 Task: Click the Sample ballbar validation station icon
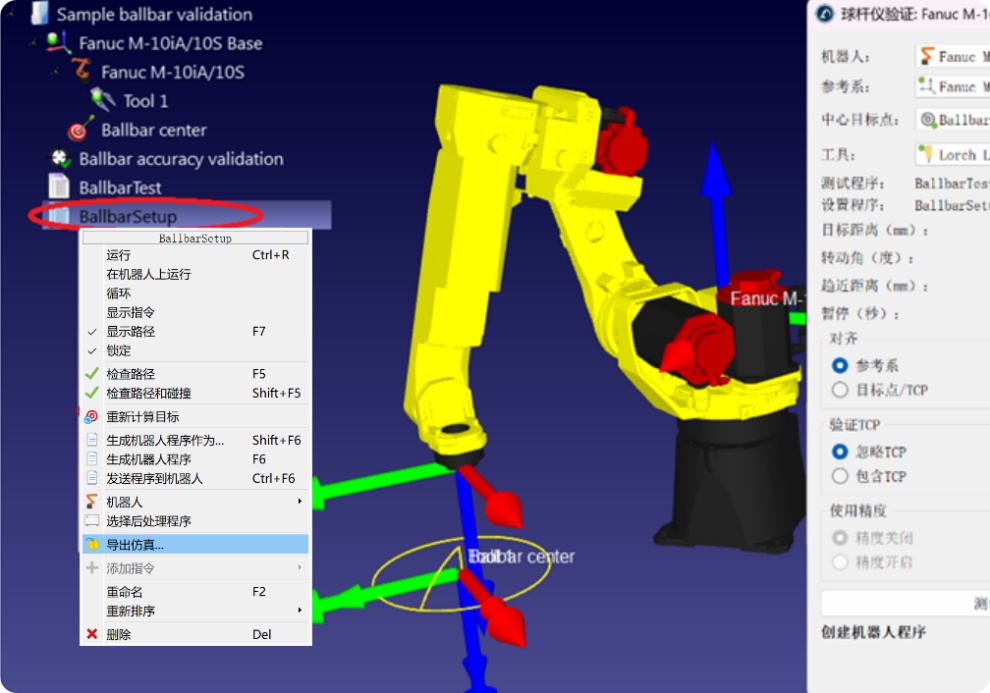coord(39,14)
